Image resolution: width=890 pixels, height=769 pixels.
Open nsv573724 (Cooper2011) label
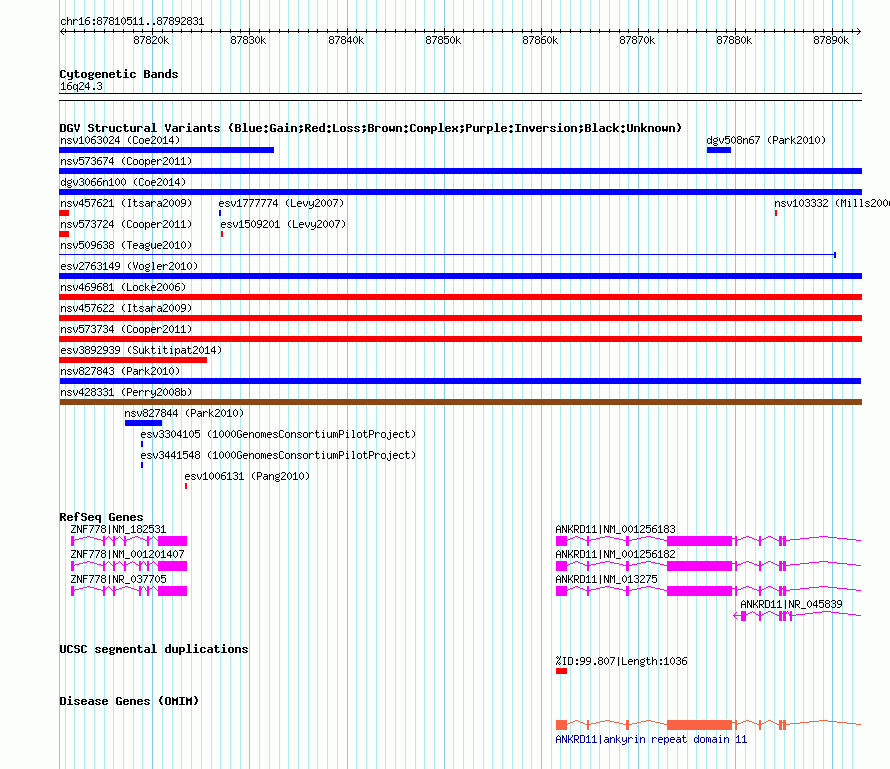126,224
